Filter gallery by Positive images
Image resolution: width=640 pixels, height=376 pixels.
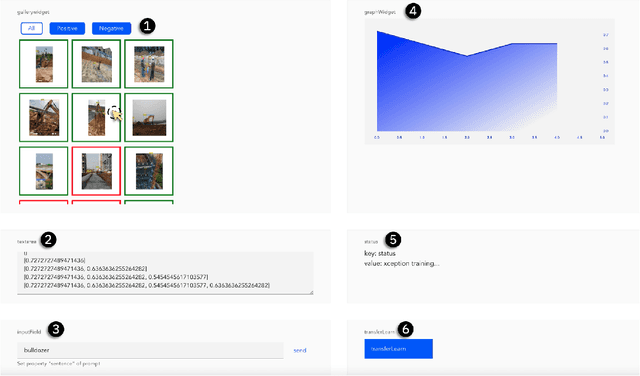(x=67, y=28)
